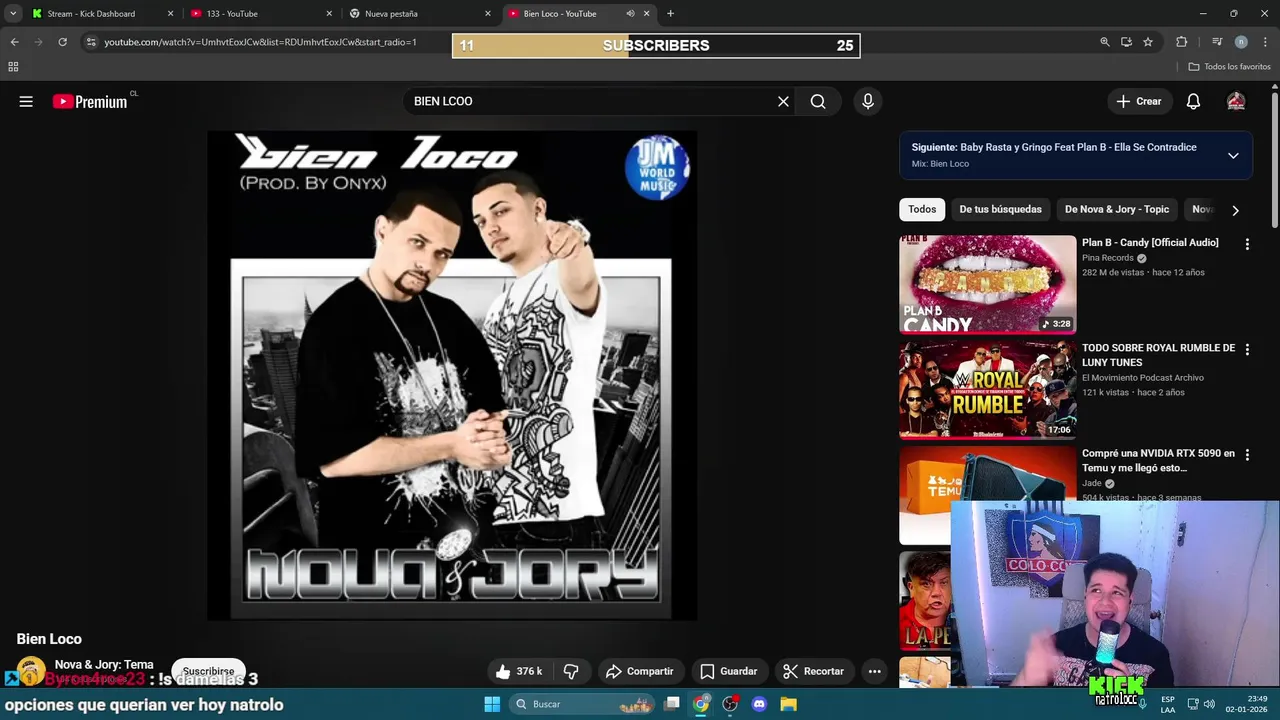Visit Pina Records channel

pos(1108,258)
